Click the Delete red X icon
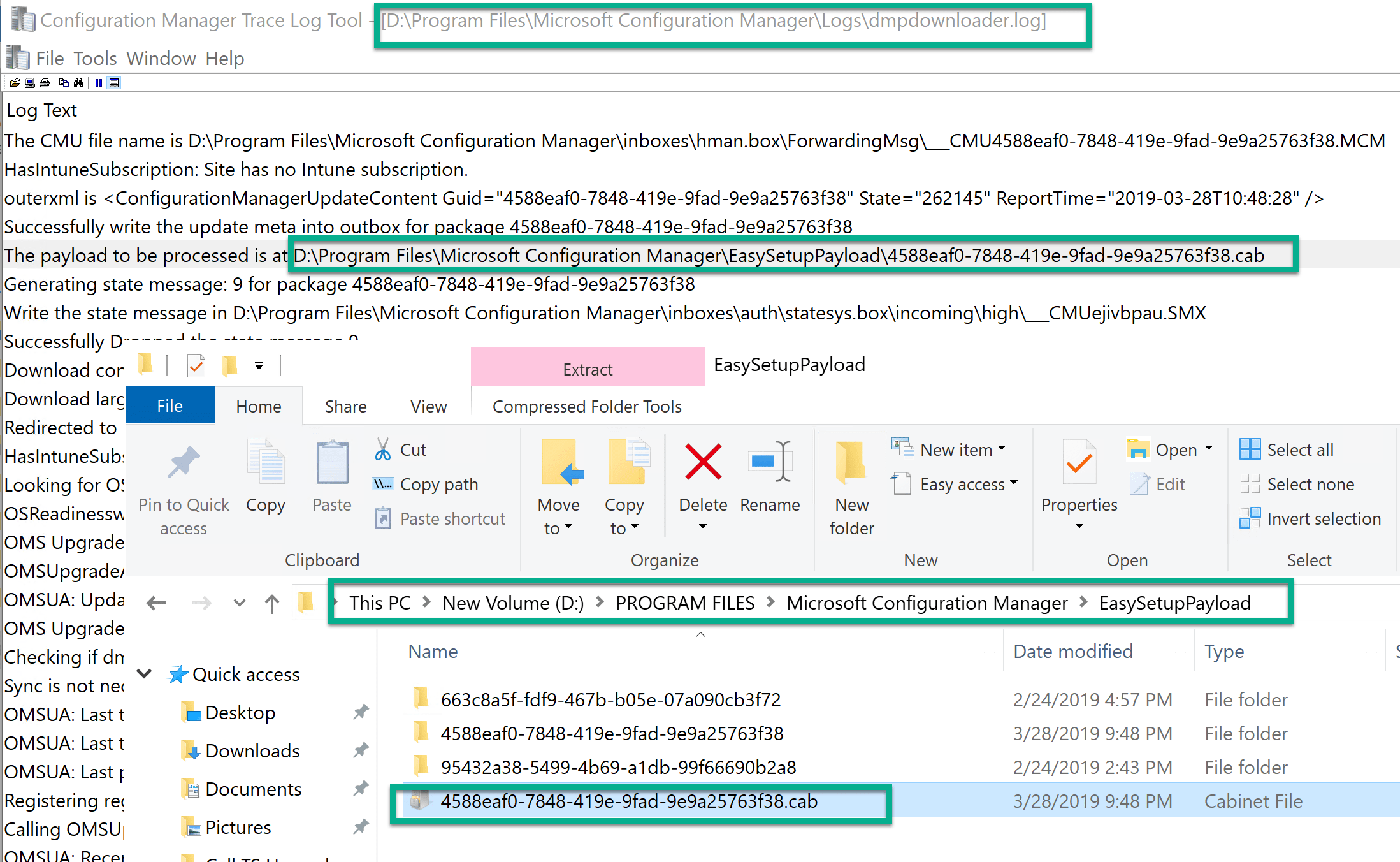 (703, 462)
